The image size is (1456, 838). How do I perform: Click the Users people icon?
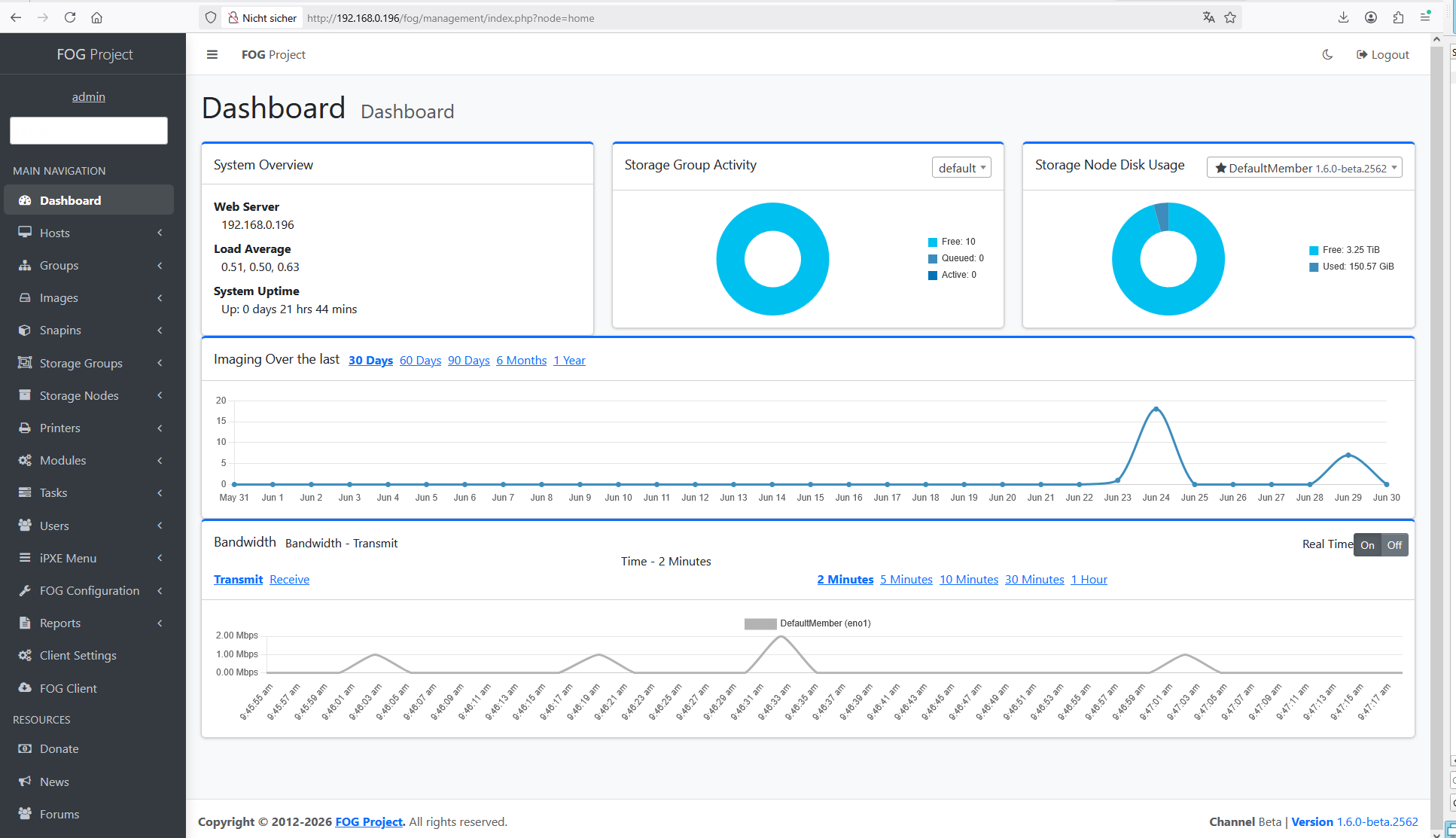click(x=25, y=526)
